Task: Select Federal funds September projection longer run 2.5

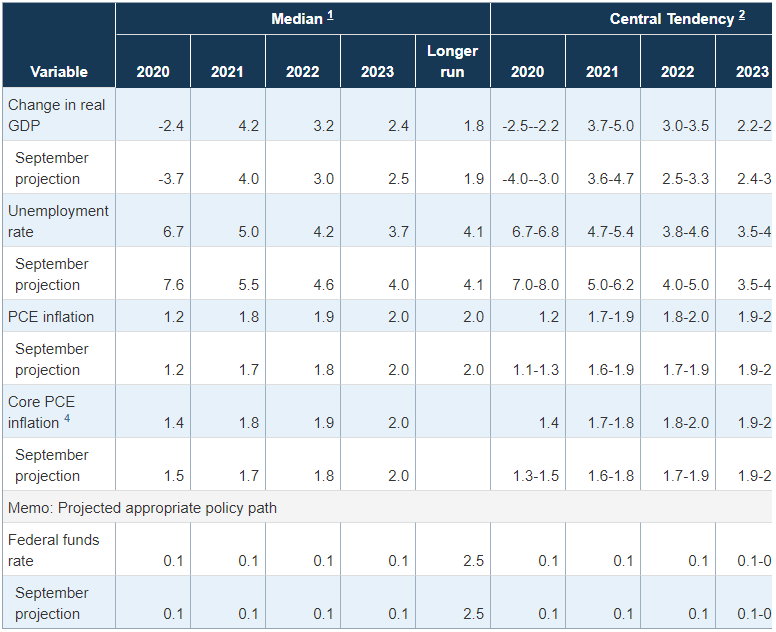Action: tap(474, 614)
